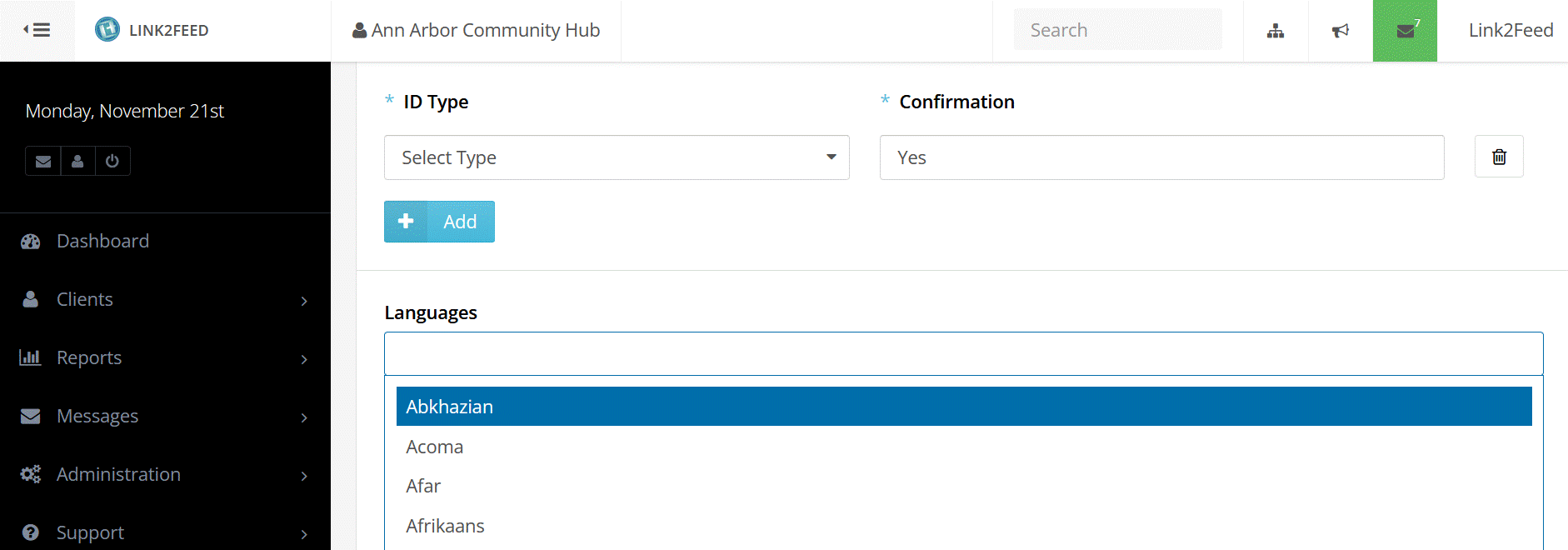Select Afrikaans from the languages list
The height and width of the screenshot is (550, 1568).
(445, 526)
